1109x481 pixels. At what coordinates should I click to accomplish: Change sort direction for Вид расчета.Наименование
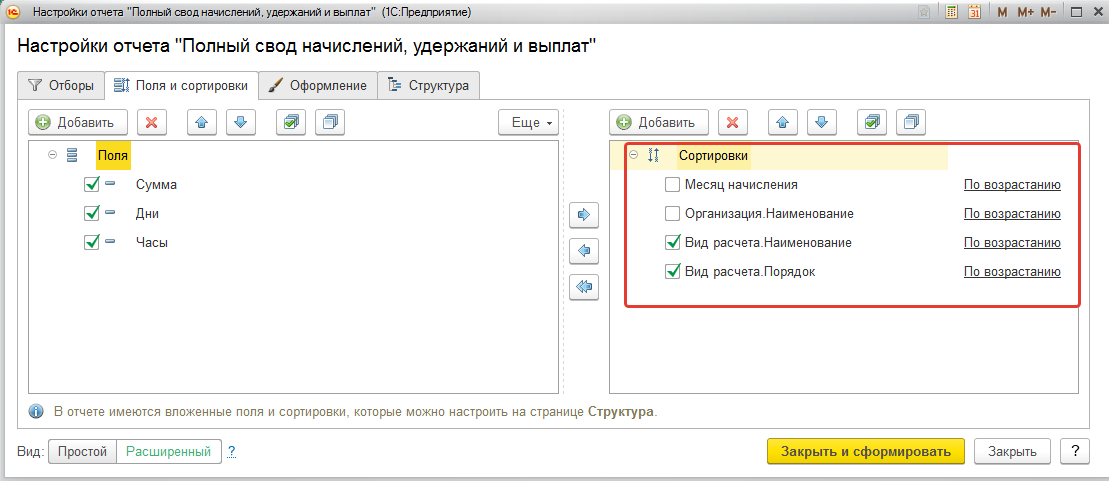click(1012, 243)
